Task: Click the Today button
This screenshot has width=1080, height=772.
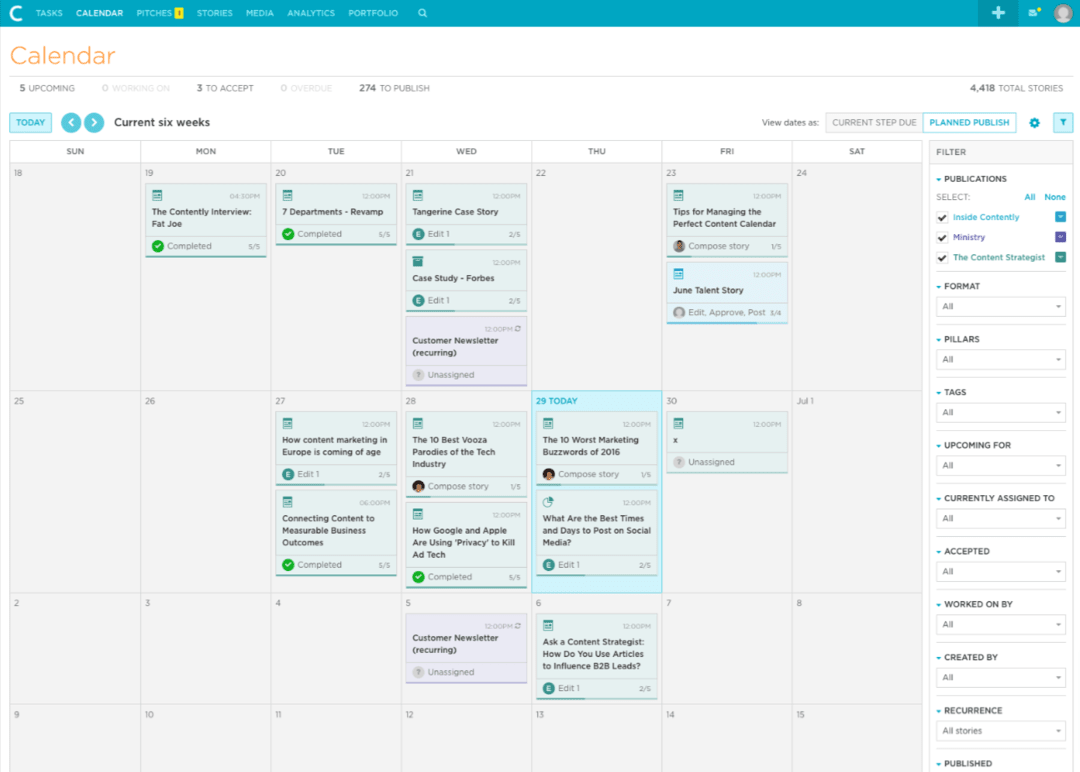Action: click(30, 122)
